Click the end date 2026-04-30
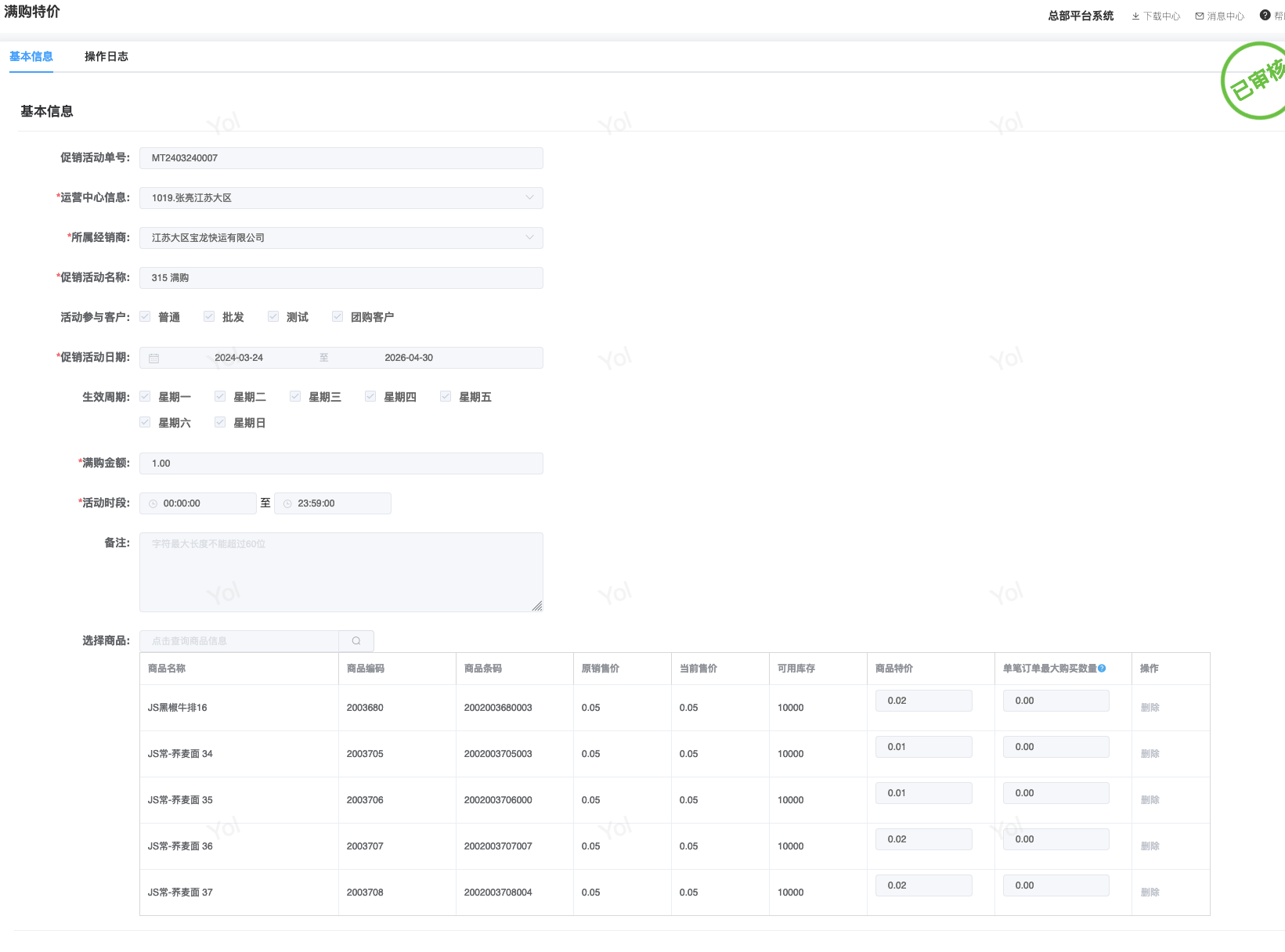1285x952 pixels. 409,358
